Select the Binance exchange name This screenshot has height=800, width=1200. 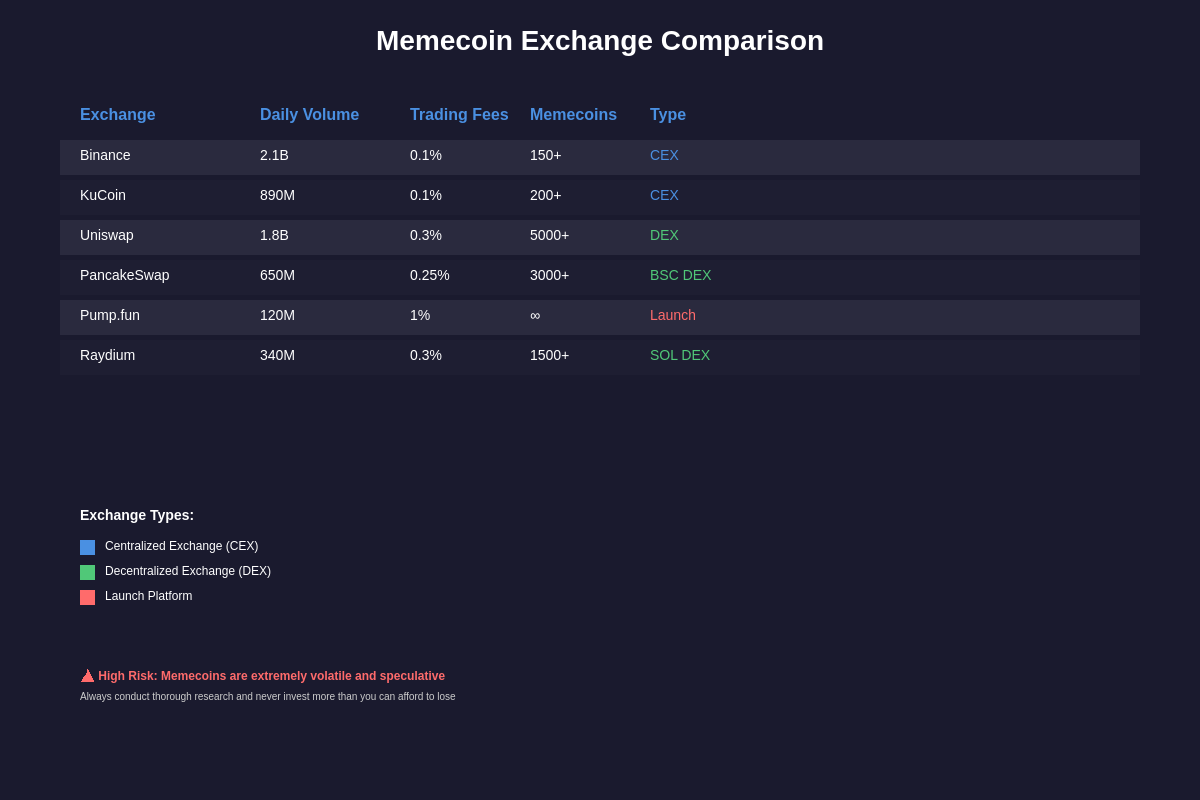105,155
